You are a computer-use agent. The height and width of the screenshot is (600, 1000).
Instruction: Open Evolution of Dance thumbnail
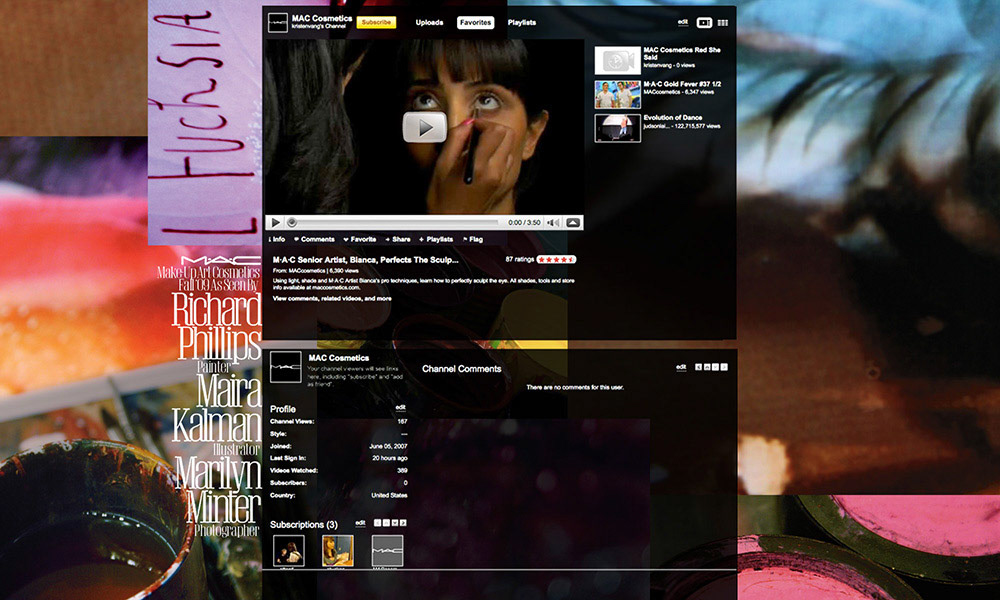617,128
